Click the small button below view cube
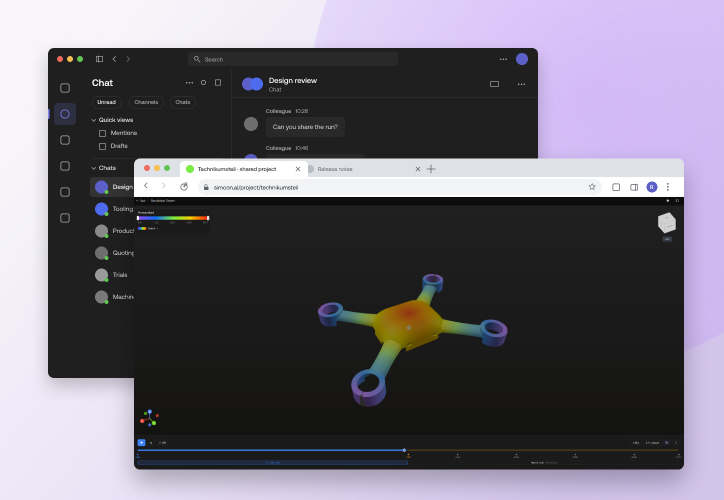724x500 pixels. (667, 239)
